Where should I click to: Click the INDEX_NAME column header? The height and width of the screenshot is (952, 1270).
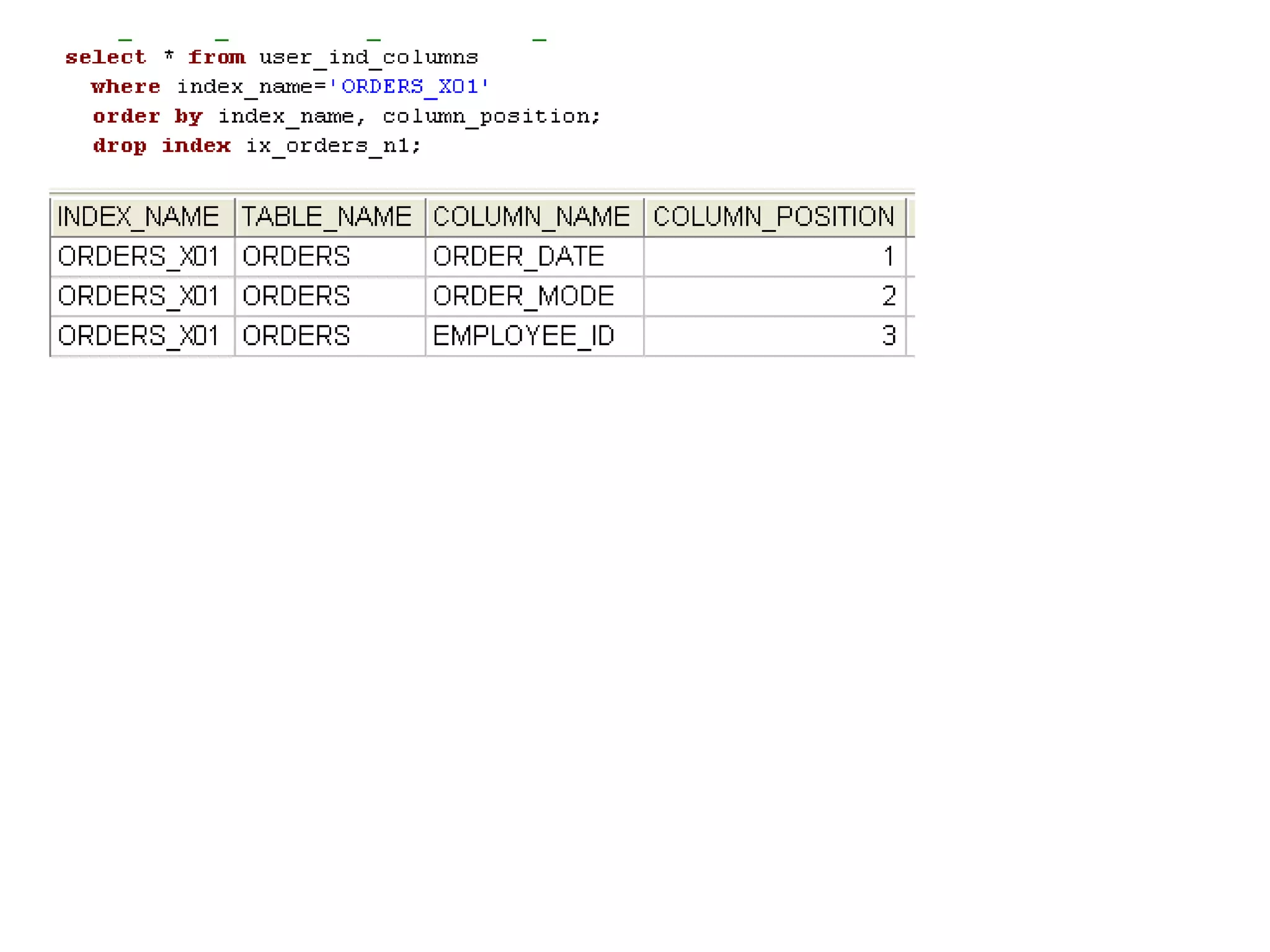(138, 217)
